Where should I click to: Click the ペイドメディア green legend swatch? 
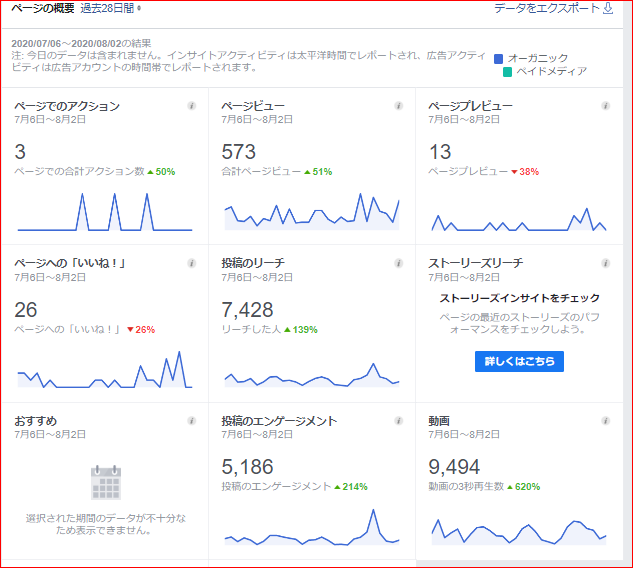[x=507, y=72]
